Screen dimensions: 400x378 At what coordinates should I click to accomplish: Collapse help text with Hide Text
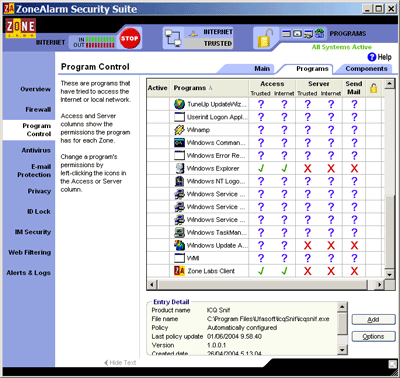(x=120, y=363)
